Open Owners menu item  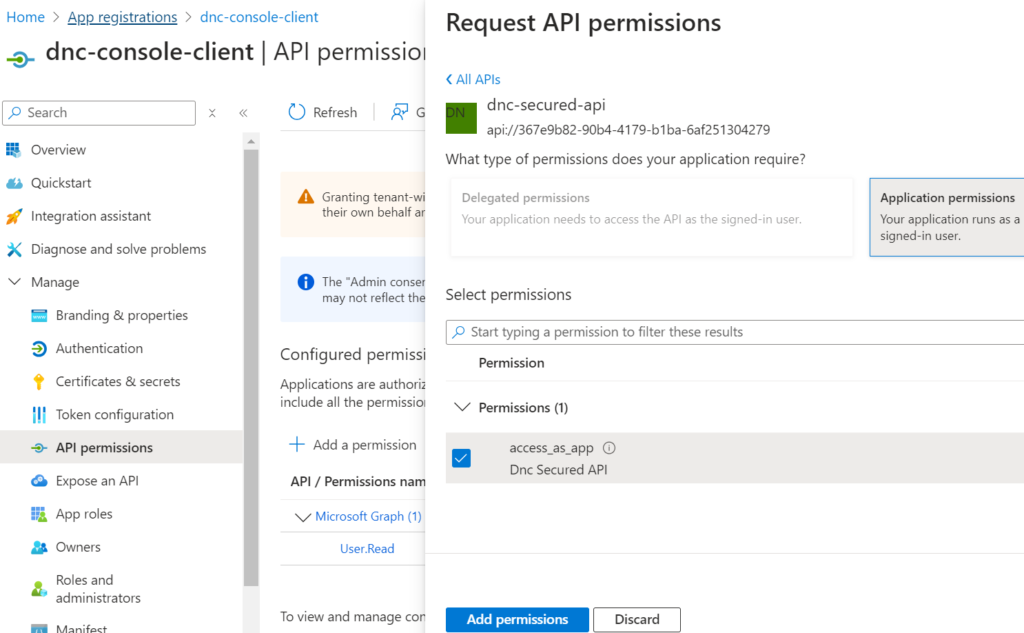click(78, 547)
